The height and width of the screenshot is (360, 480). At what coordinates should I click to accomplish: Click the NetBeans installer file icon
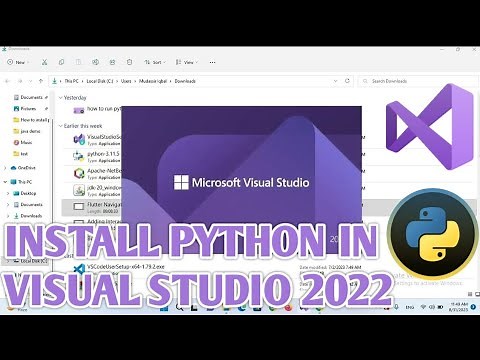click(79, 173)
